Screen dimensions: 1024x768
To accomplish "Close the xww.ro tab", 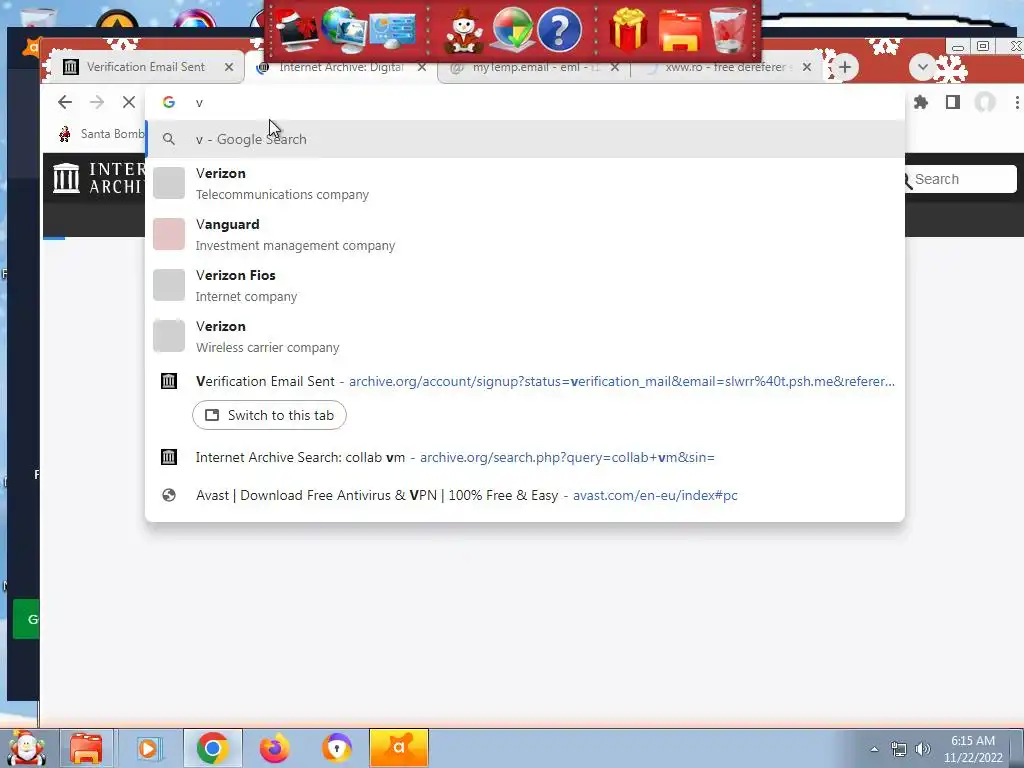I will point(807,67).
